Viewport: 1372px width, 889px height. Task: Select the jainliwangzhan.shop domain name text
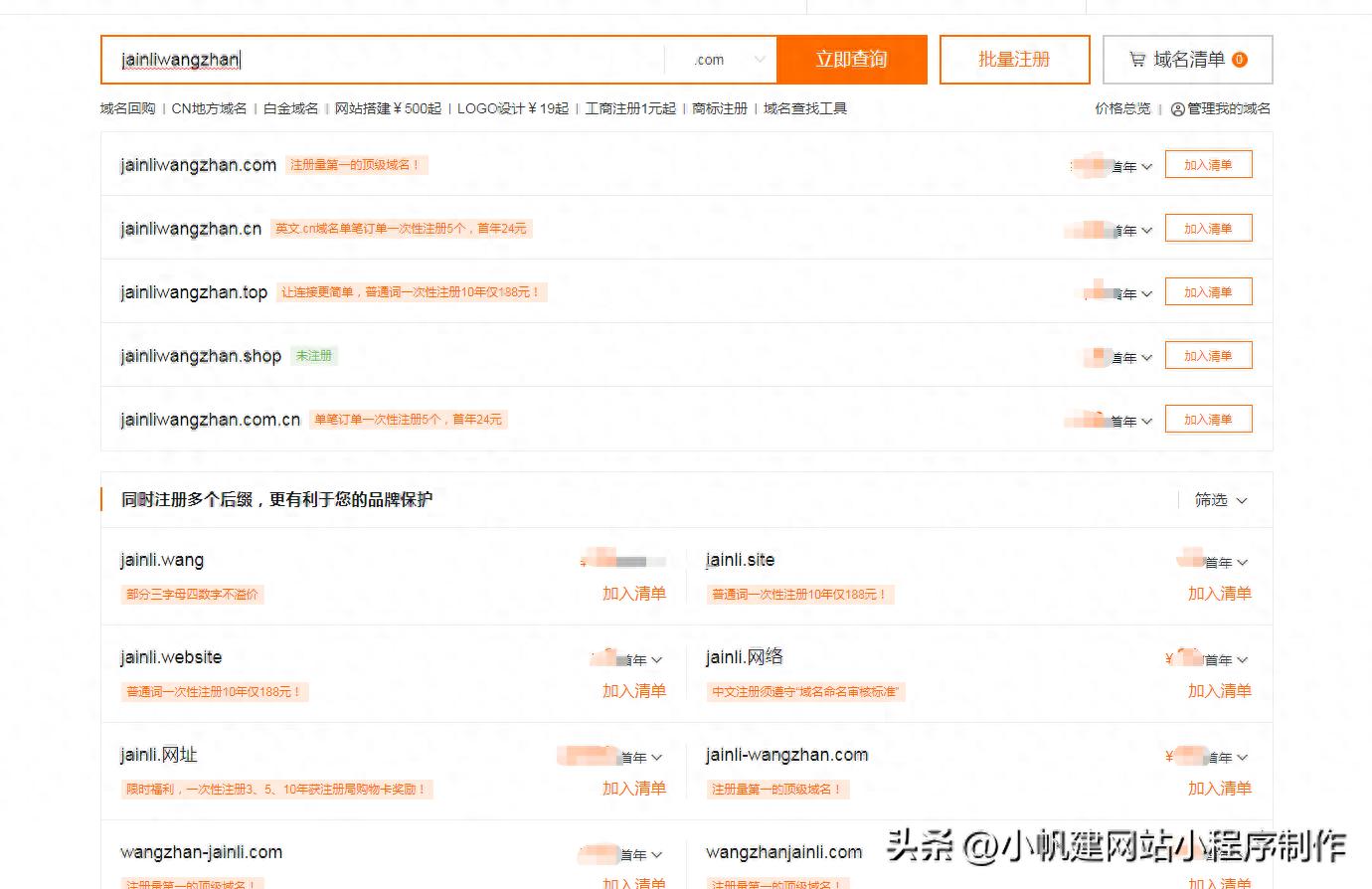click(201, 356)
